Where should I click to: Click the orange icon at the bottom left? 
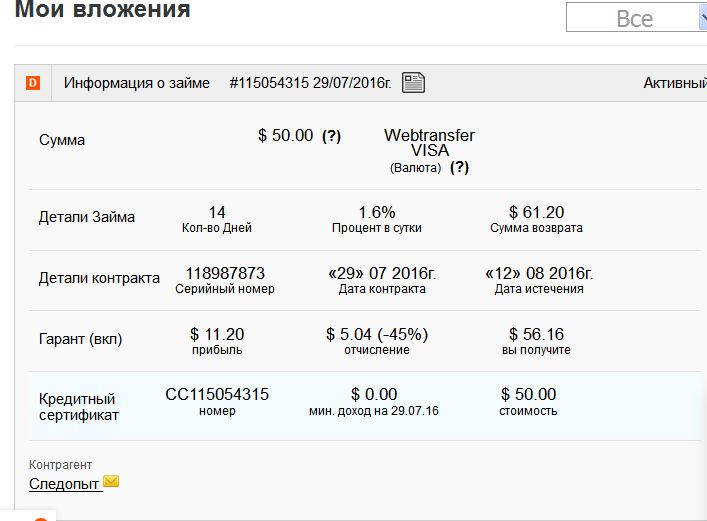pyautogui.click(x=40, y=518)
